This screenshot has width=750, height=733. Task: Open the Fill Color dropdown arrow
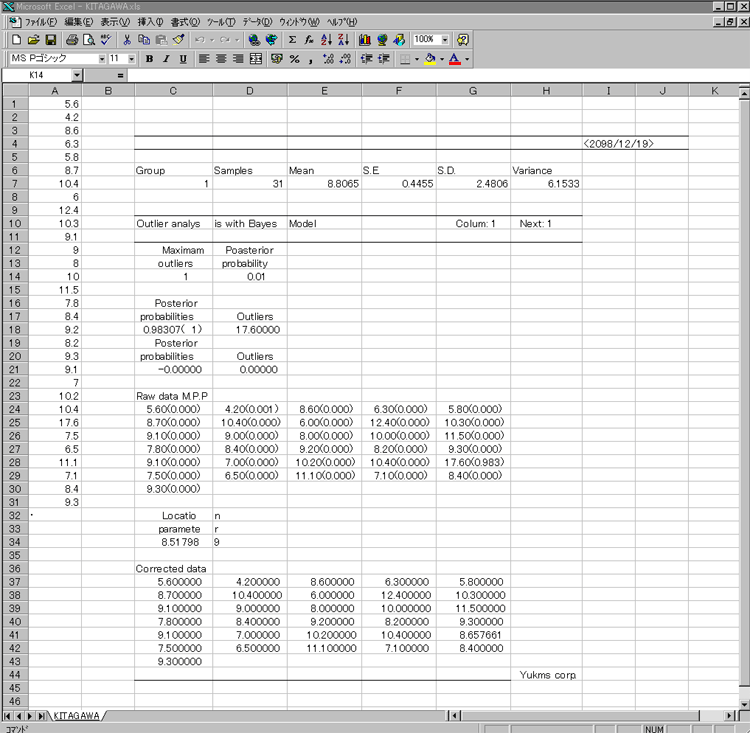click(442, 59)
